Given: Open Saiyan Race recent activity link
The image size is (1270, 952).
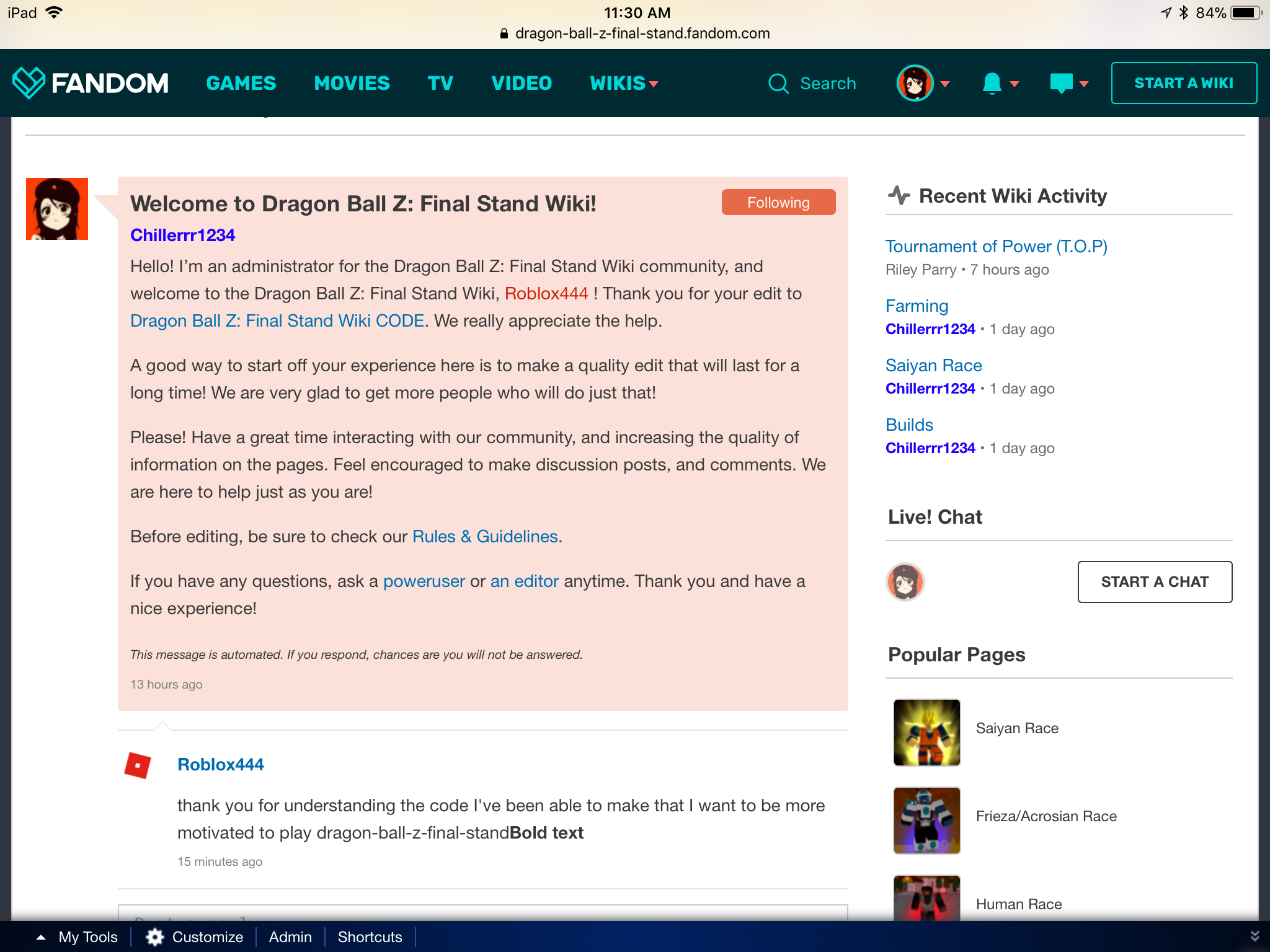Looking at the screenshot, I should [933, 366].
